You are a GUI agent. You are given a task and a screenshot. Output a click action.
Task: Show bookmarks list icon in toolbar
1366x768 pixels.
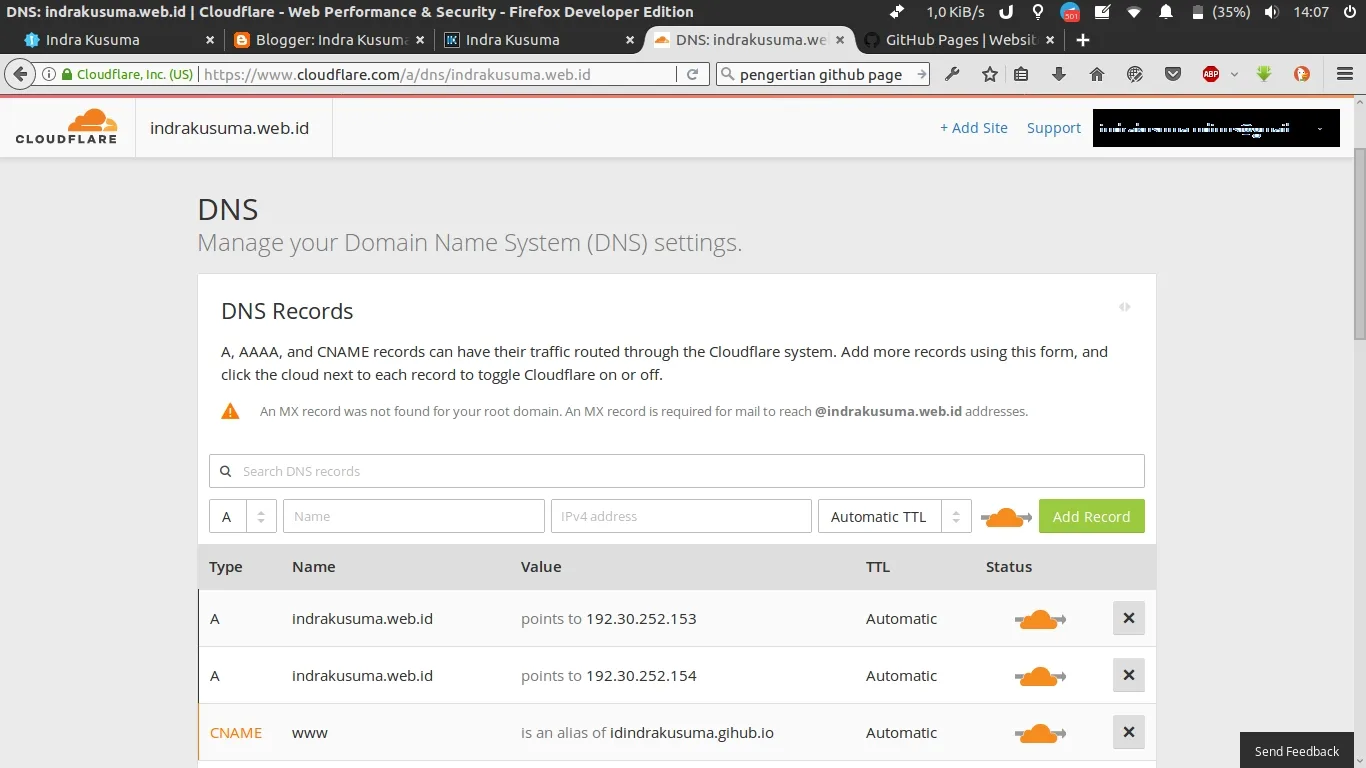(1021, 74)
